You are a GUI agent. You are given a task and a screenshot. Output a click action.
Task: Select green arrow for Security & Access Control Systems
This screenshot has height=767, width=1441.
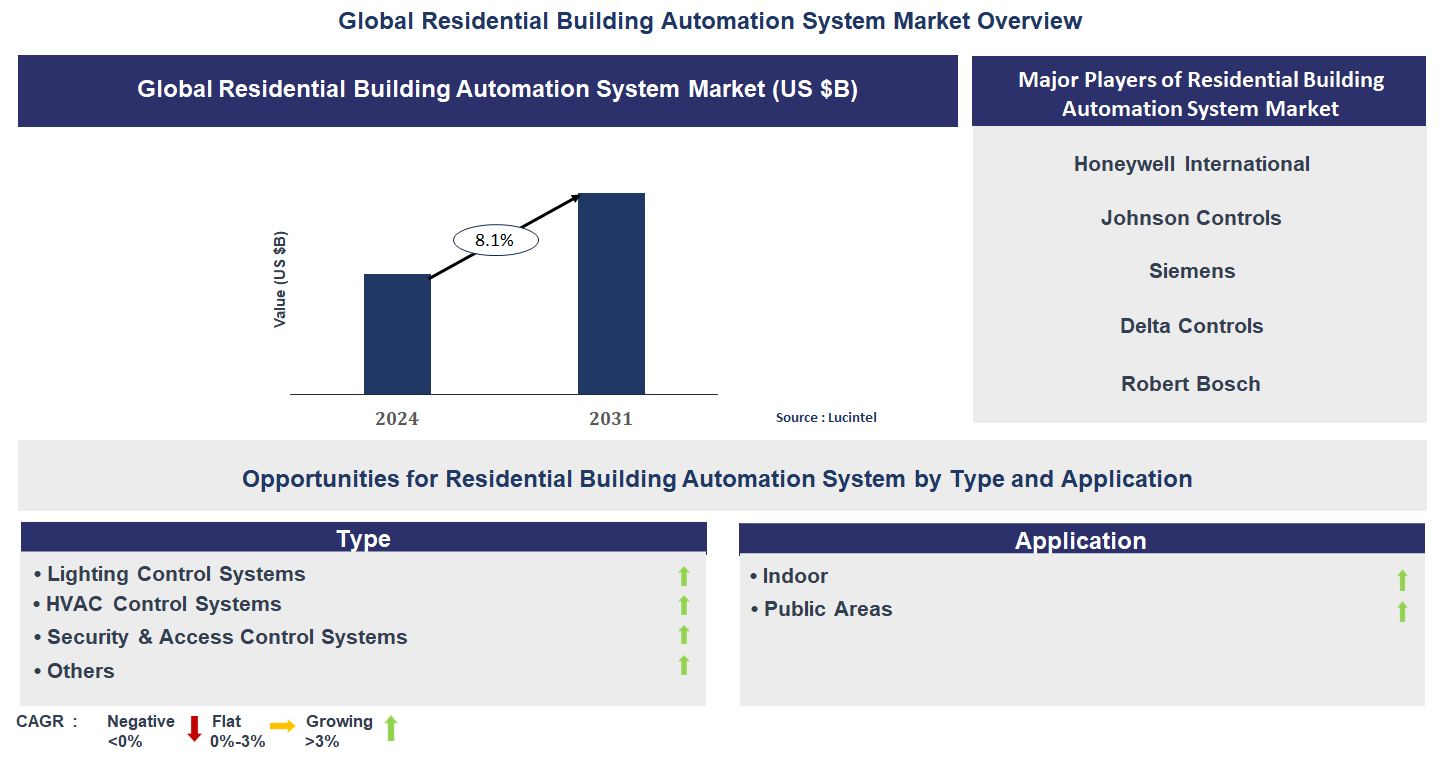click(x=684, y=635)
